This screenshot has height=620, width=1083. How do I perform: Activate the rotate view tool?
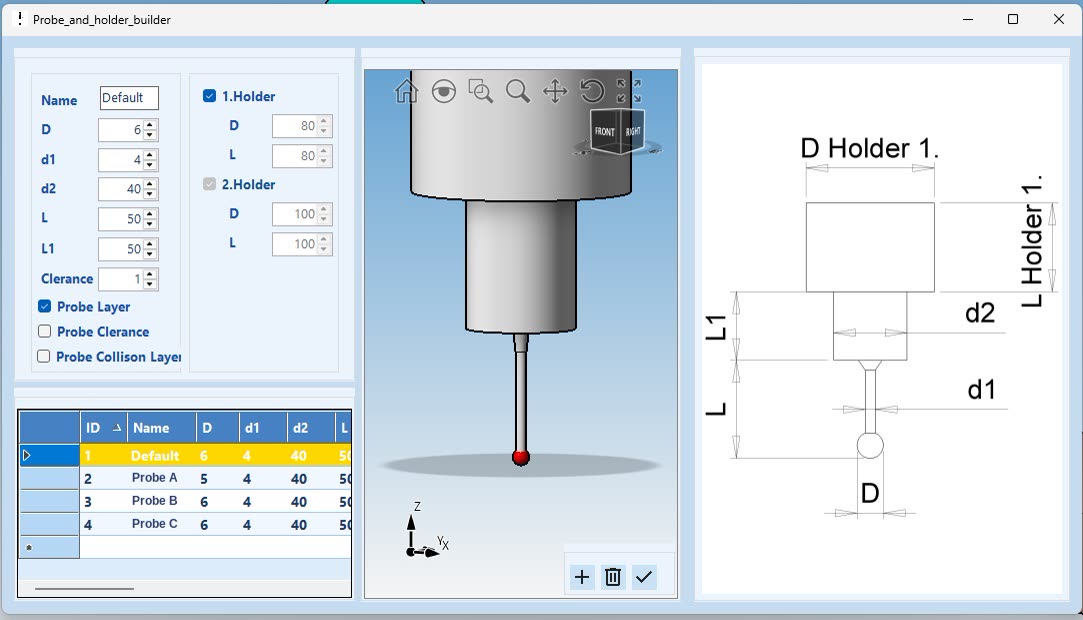592,90
